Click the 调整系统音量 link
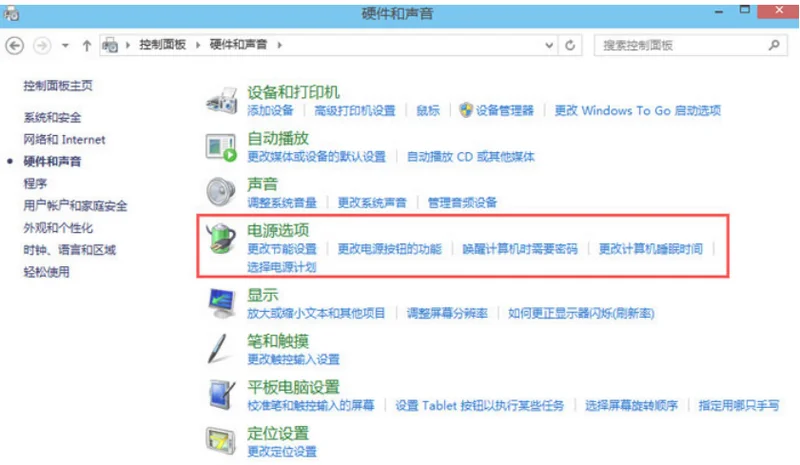This screenshot has height=465, width=800. (282, 203)
